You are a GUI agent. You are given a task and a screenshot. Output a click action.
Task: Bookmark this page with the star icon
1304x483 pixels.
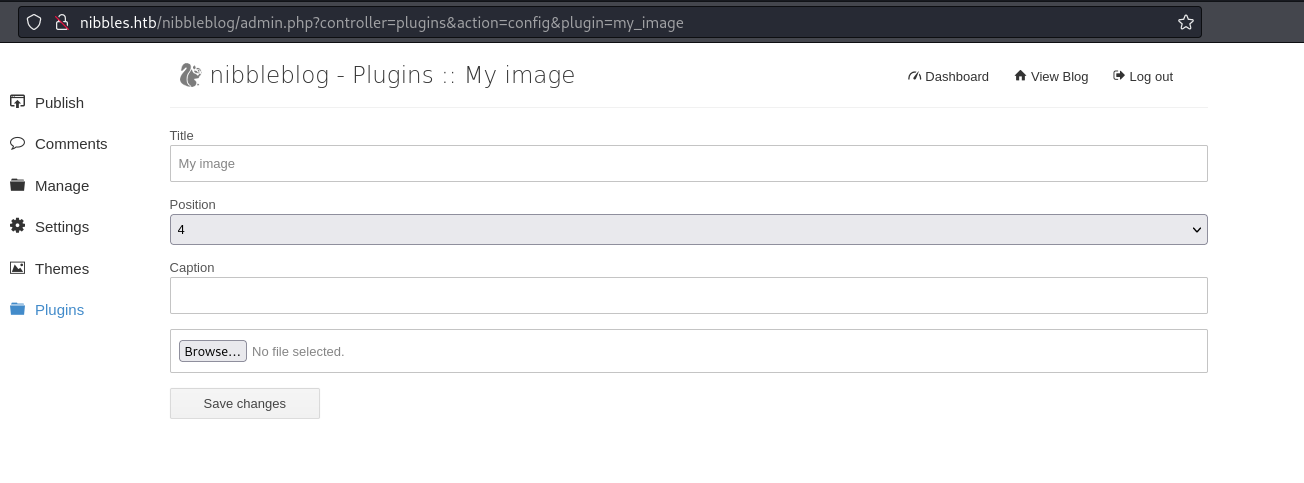[x=1186, y=22]
